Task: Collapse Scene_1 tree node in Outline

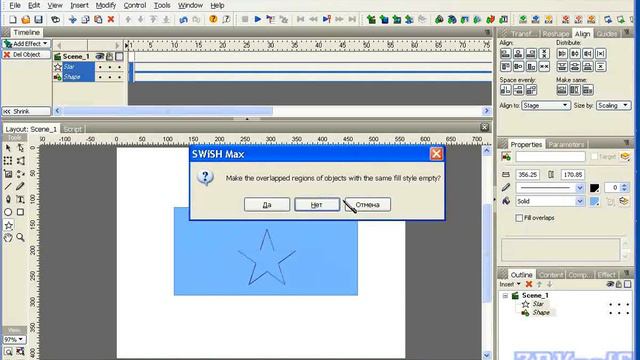Action: pyautogui.click(x=505, y=296)
